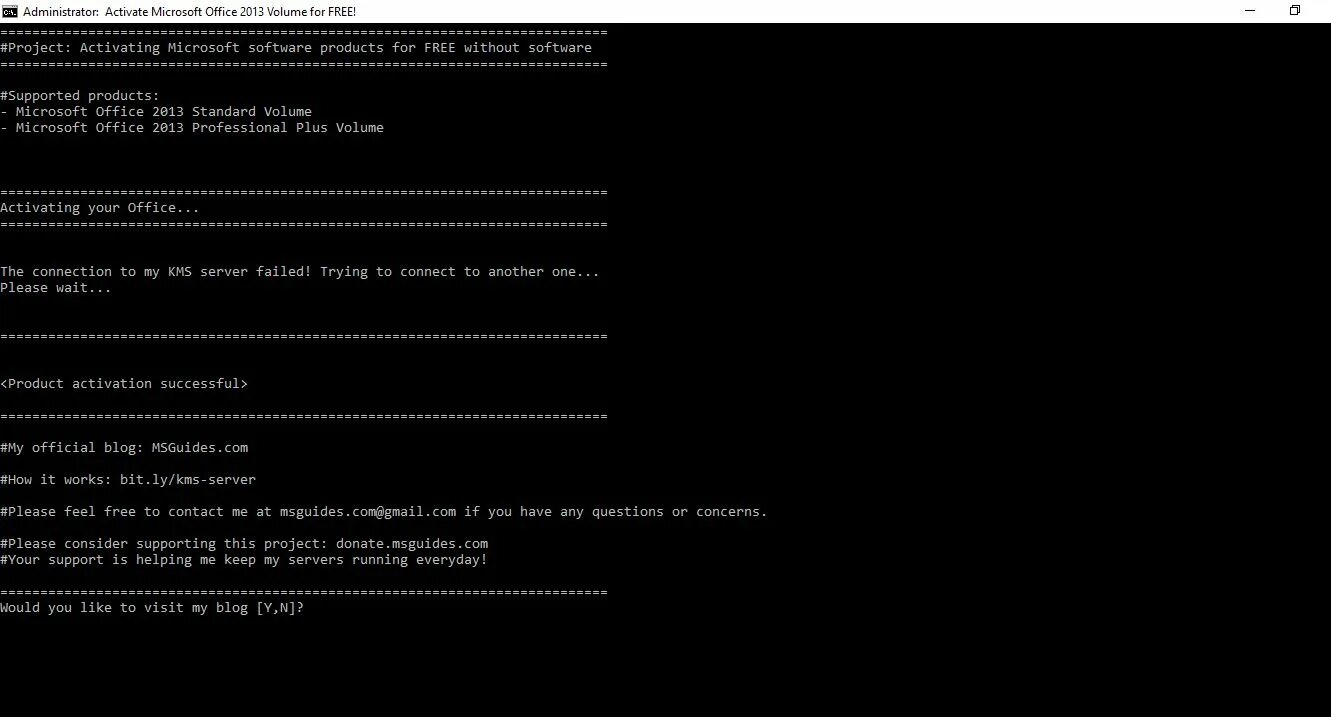The height and width of the screenshot is (717, 1331).
Task: Click '<Product activation successful>' message
Action: [124, 384]
